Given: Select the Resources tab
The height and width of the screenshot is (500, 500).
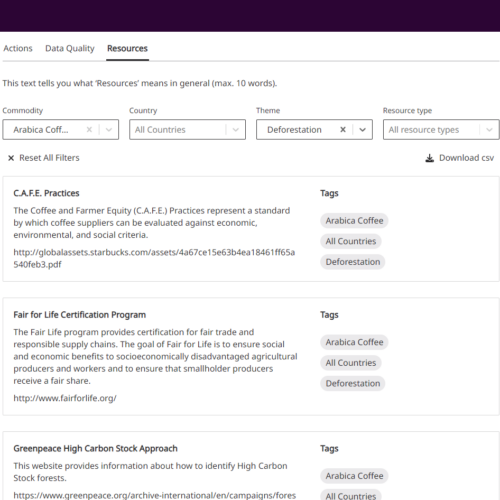Looking at the screenshot, I should pyautogui.click(x=127, y=49).
